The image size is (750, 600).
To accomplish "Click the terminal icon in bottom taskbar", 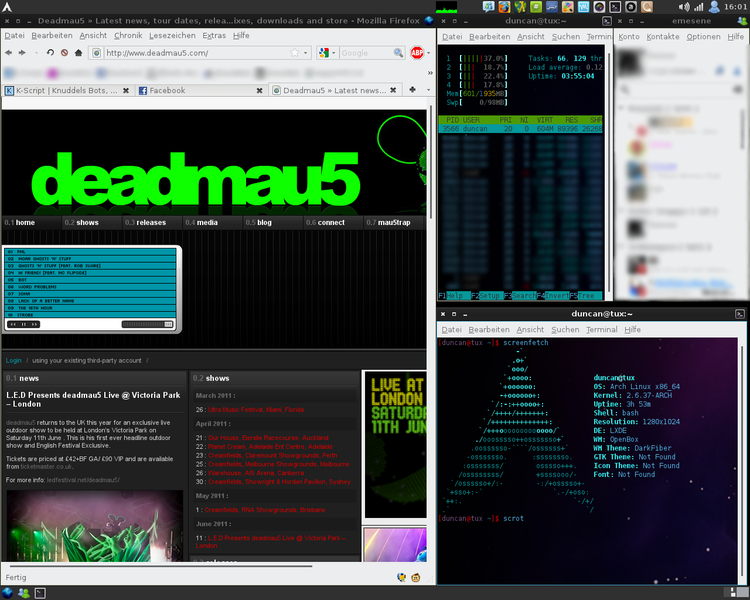I will [40, 593].
